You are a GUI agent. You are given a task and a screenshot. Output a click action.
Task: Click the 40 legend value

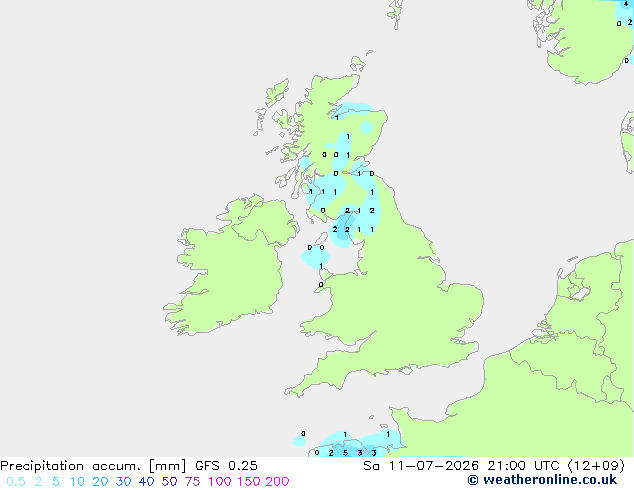pos(146,482)
